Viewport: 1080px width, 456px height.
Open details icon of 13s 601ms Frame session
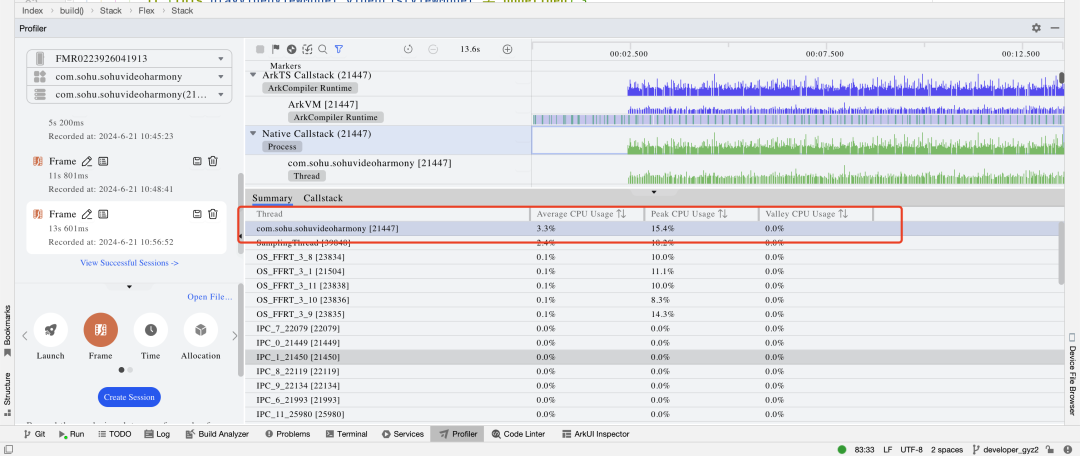(103, 214)
